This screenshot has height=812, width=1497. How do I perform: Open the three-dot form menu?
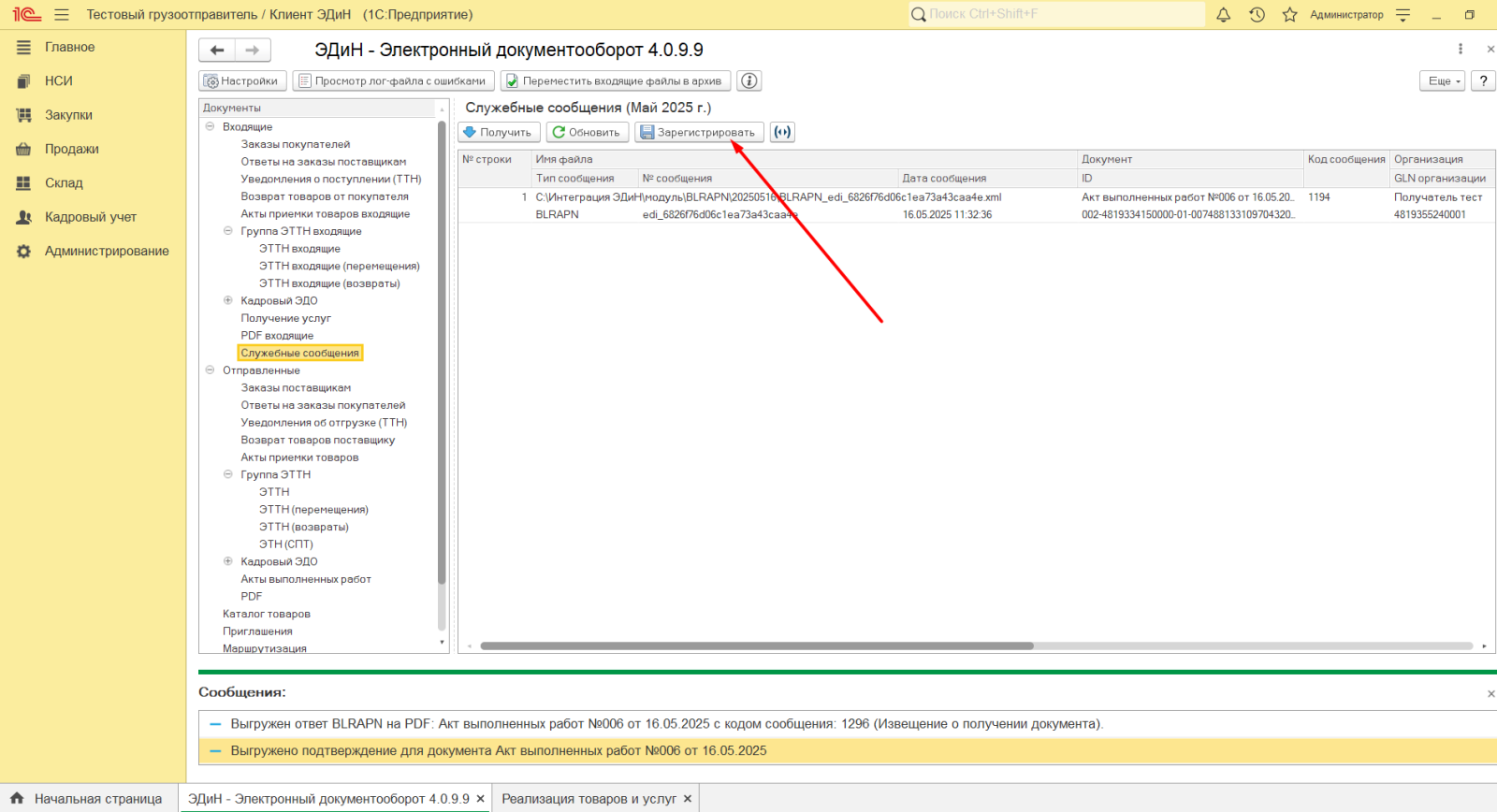[x=1460, y=49]
